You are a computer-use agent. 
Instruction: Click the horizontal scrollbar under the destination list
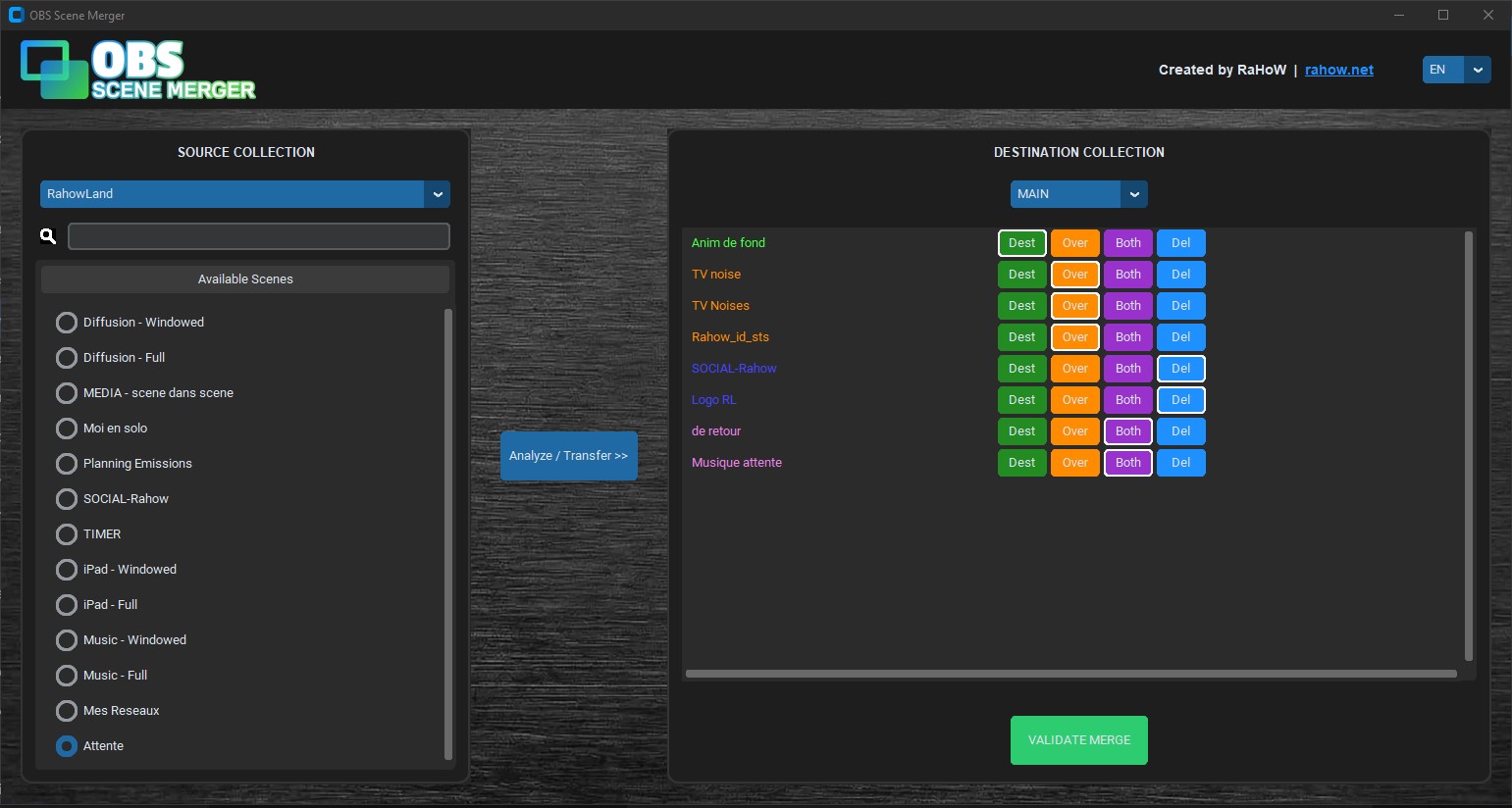tap(1071, 673)
